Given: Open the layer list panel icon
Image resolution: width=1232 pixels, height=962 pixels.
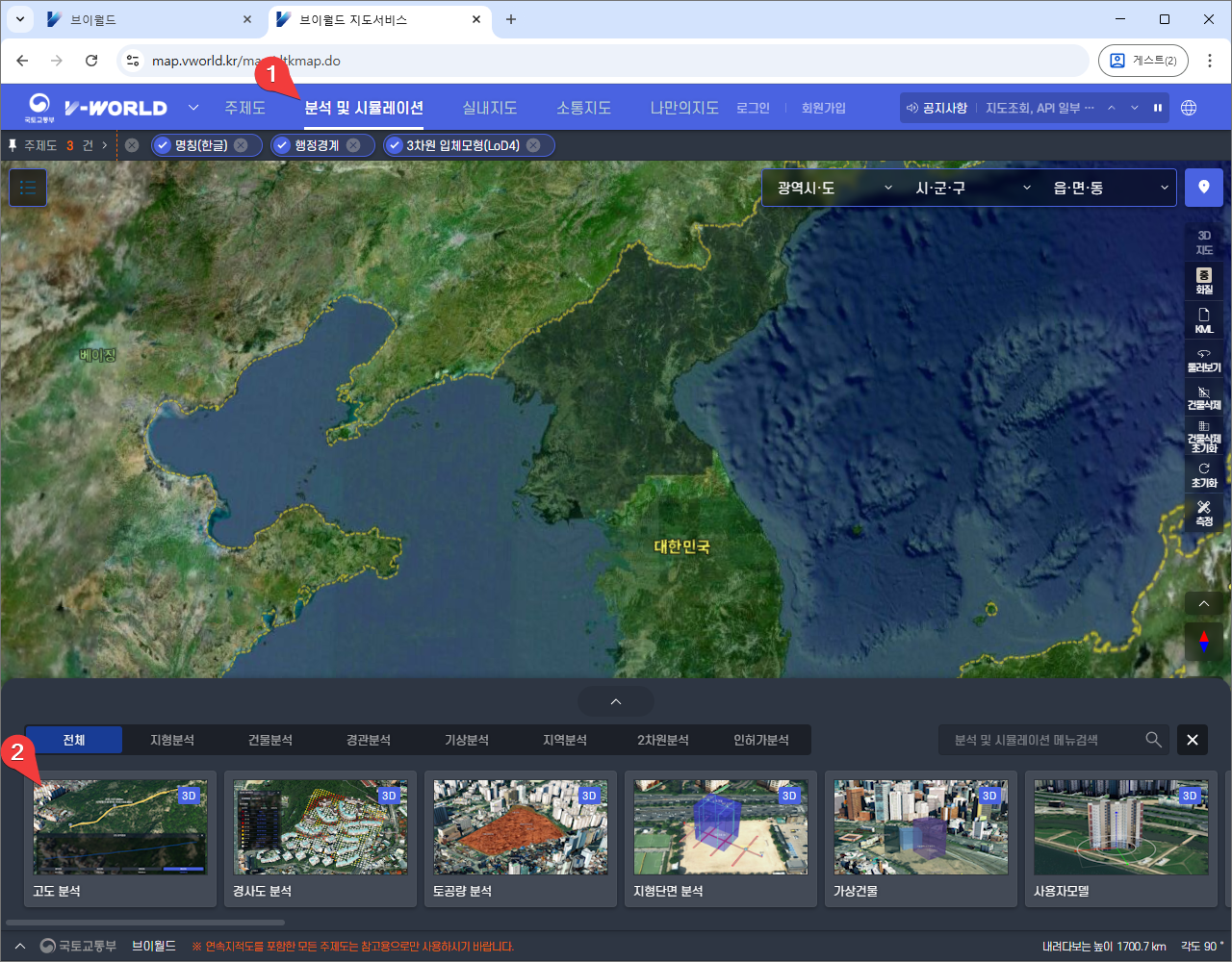Looking at the screenshot, I should click(x=28, y=188).
